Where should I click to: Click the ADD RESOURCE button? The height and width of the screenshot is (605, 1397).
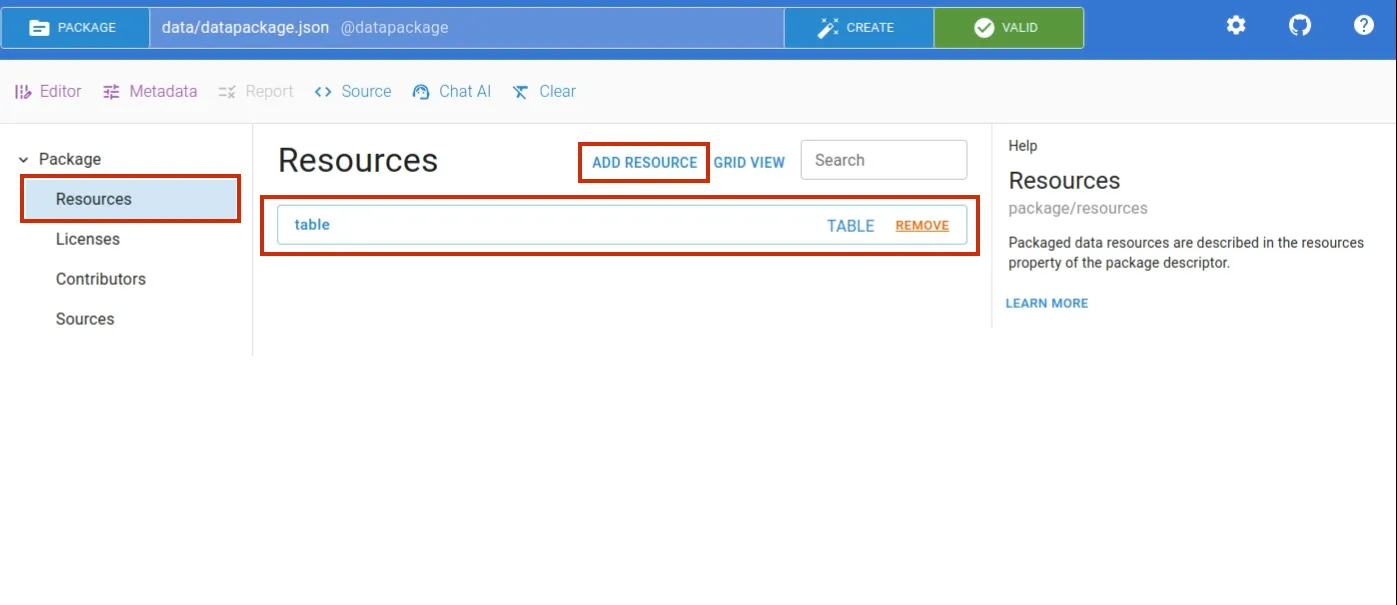click(x=644, y=162)
